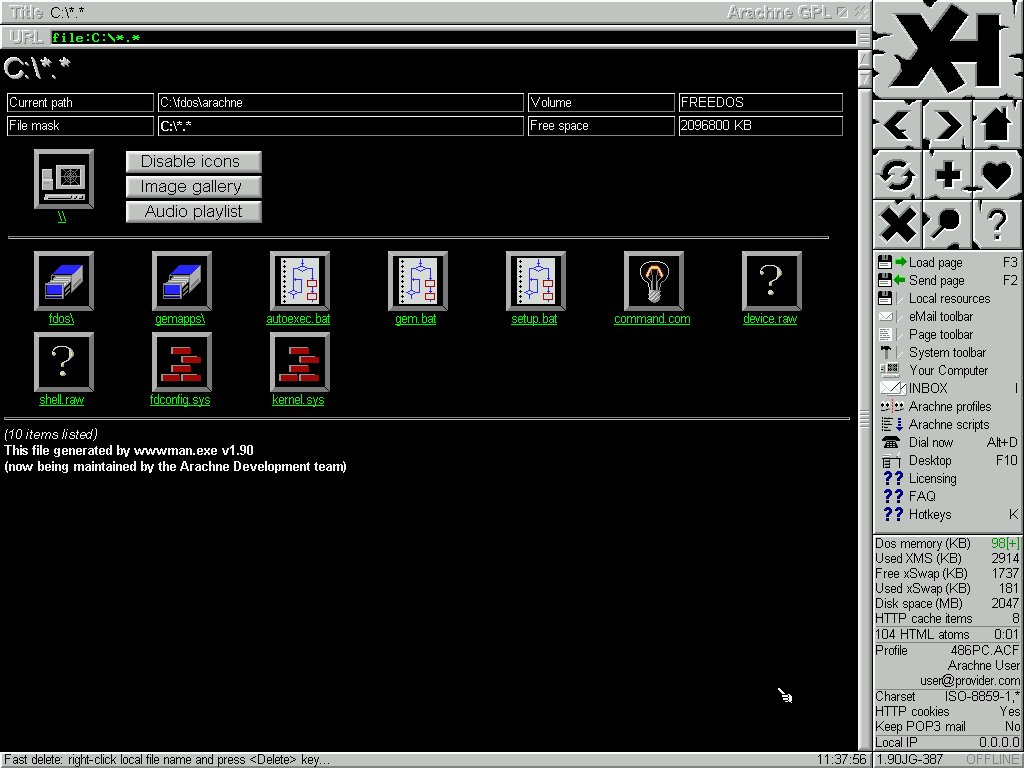Click the Back arrow navigation icon
The height and width of the screenshot is (768, 1024).
[897, 125]
